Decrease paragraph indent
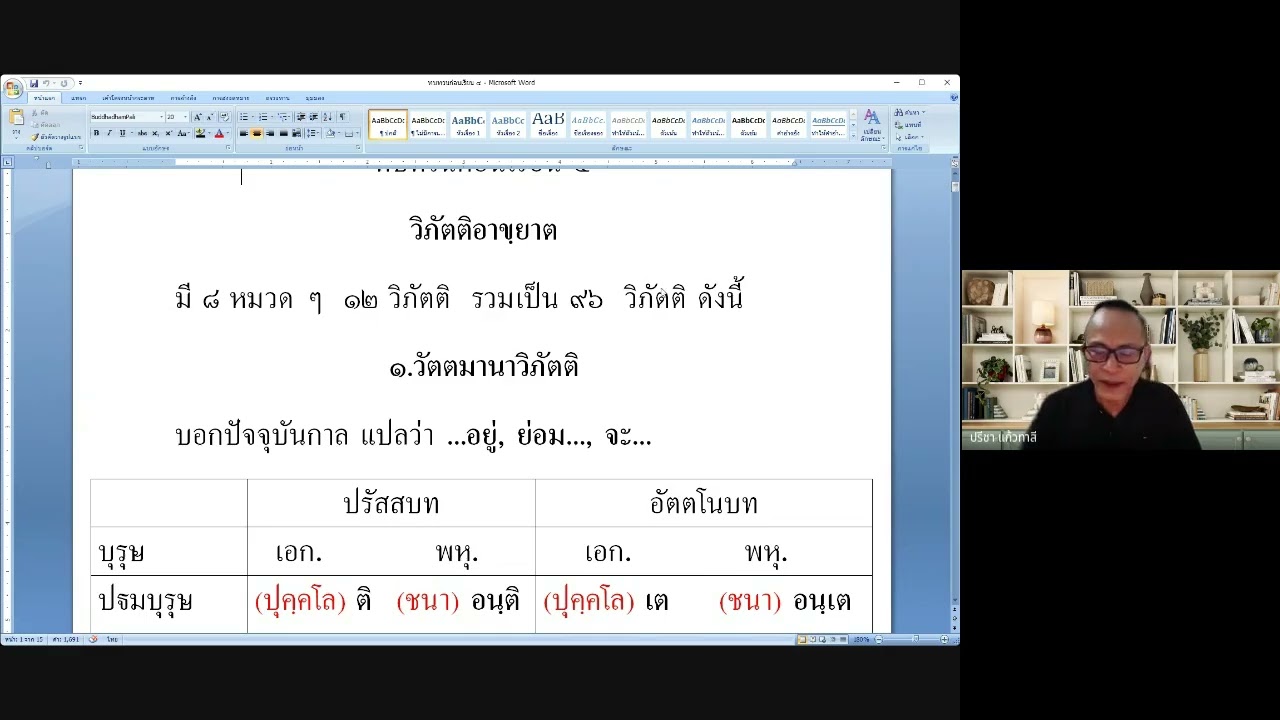Screen dimensions: 1280x720 point(301,117)
